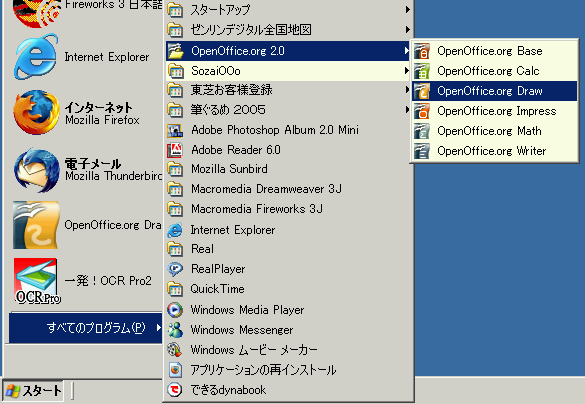The width and height of the screenshot is (585, 404).
Task: Launch OpenOffice.org Impress
Action: click(494, 111)
